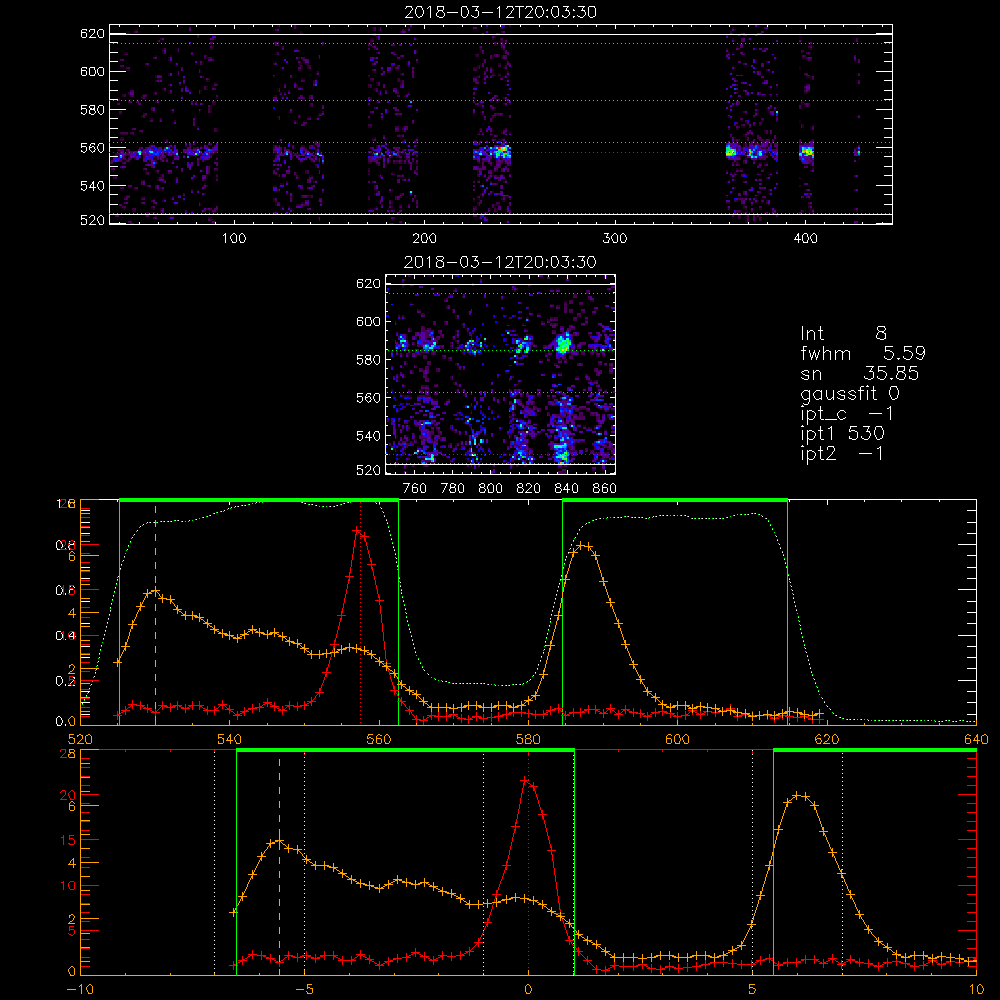Click y-axis label 600 on top spectrogram
Viewport: 1000px width, 1000px height.
click(92, 71)
